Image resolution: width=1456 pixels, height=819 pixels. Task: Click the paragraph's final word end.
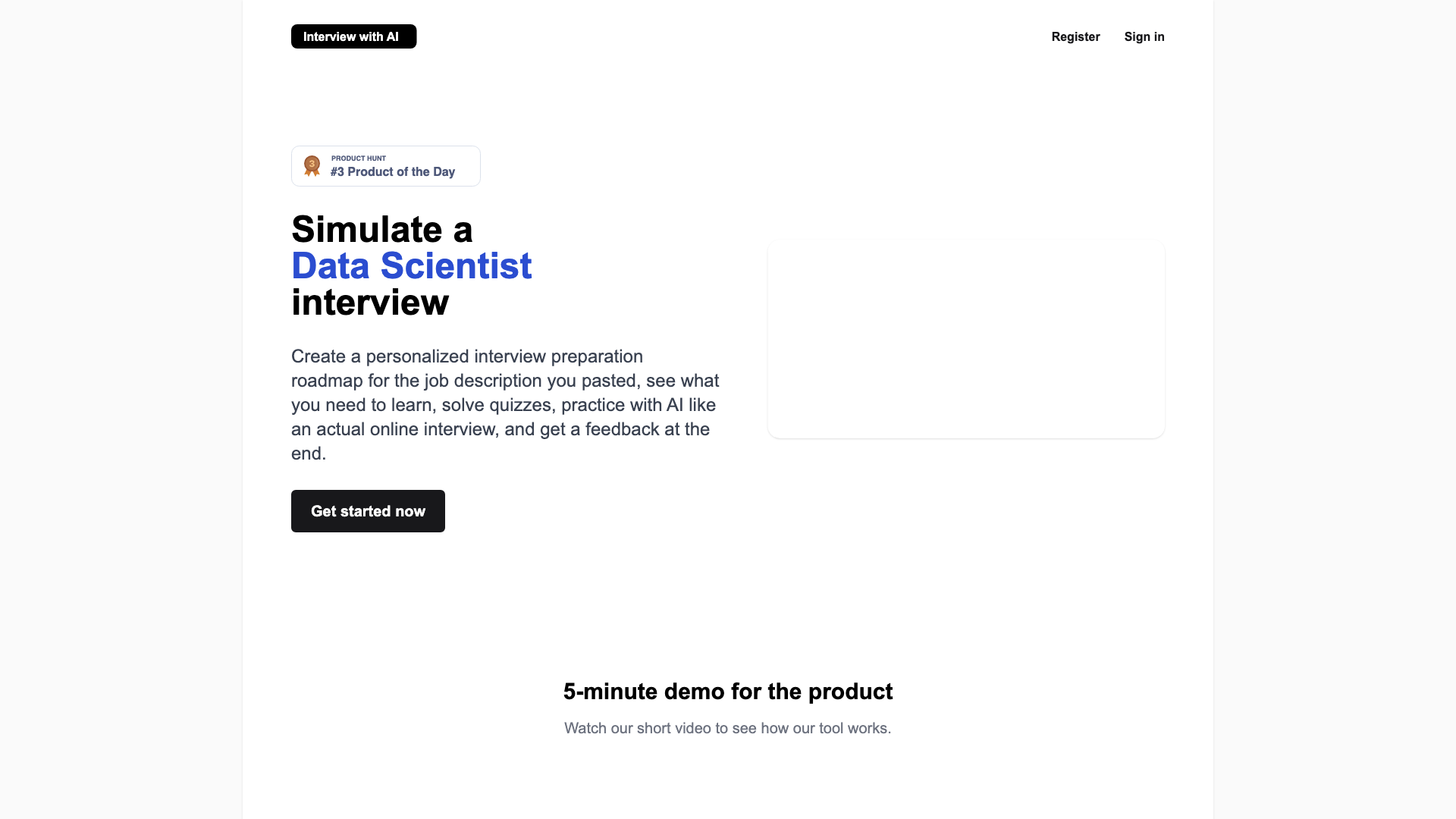(x=308, y=453)
